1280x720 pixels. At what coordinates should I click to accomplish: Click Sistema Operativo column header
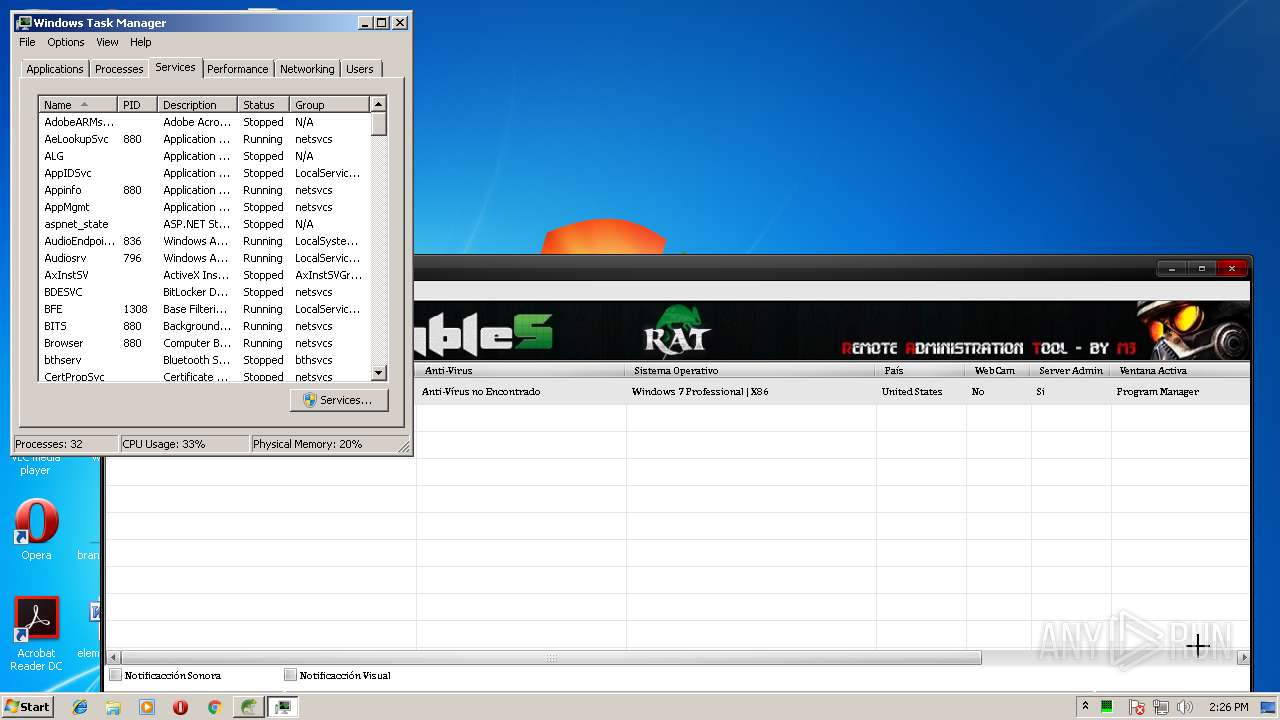point(751,370)
